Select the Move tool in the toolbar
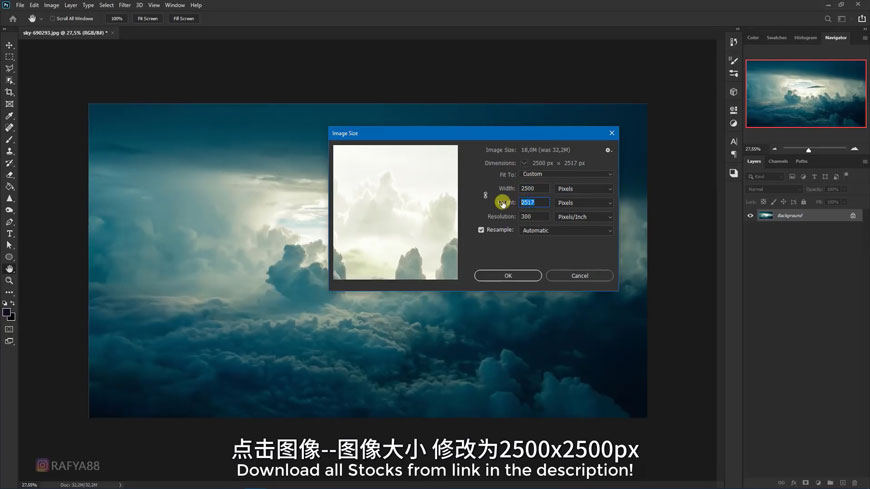 point(10,45)
